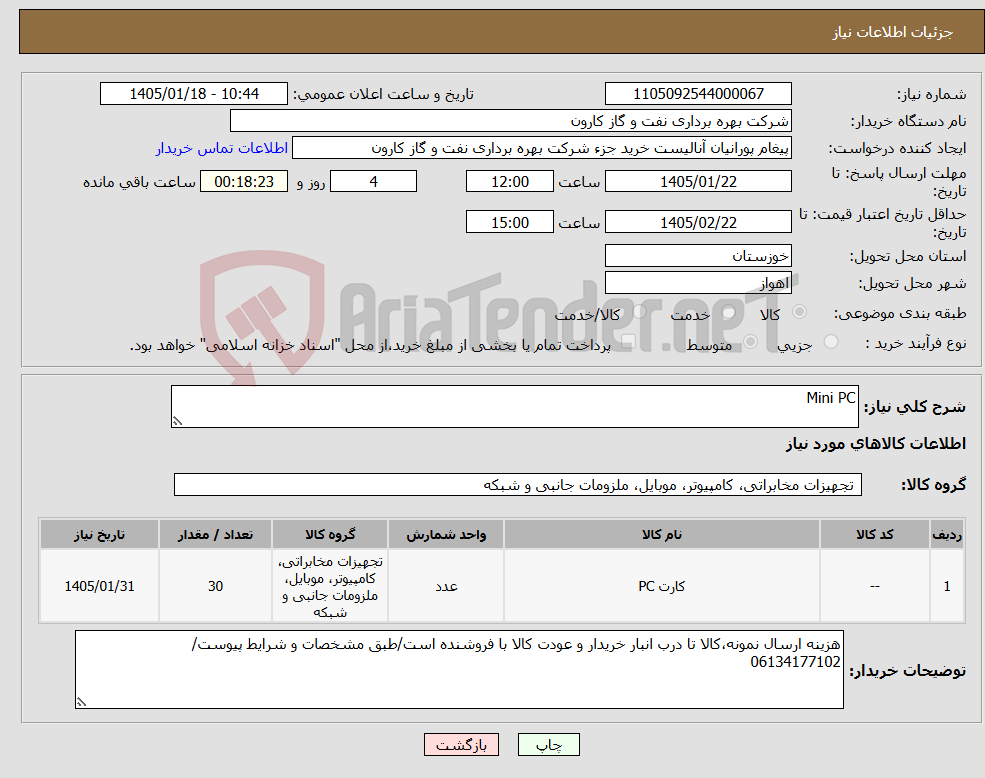Select the متوسط purchase type radio
The height and width of the screenshot is (778, 985).
[x=751, y=341]
